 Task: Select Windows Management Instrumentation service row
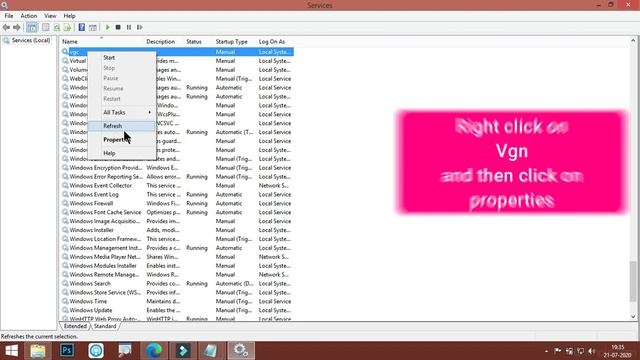pos(177,248)
